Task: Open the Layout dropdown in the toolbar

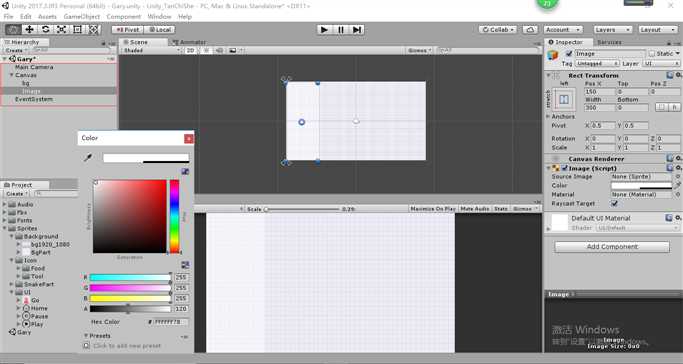Action: pos(658,30)
